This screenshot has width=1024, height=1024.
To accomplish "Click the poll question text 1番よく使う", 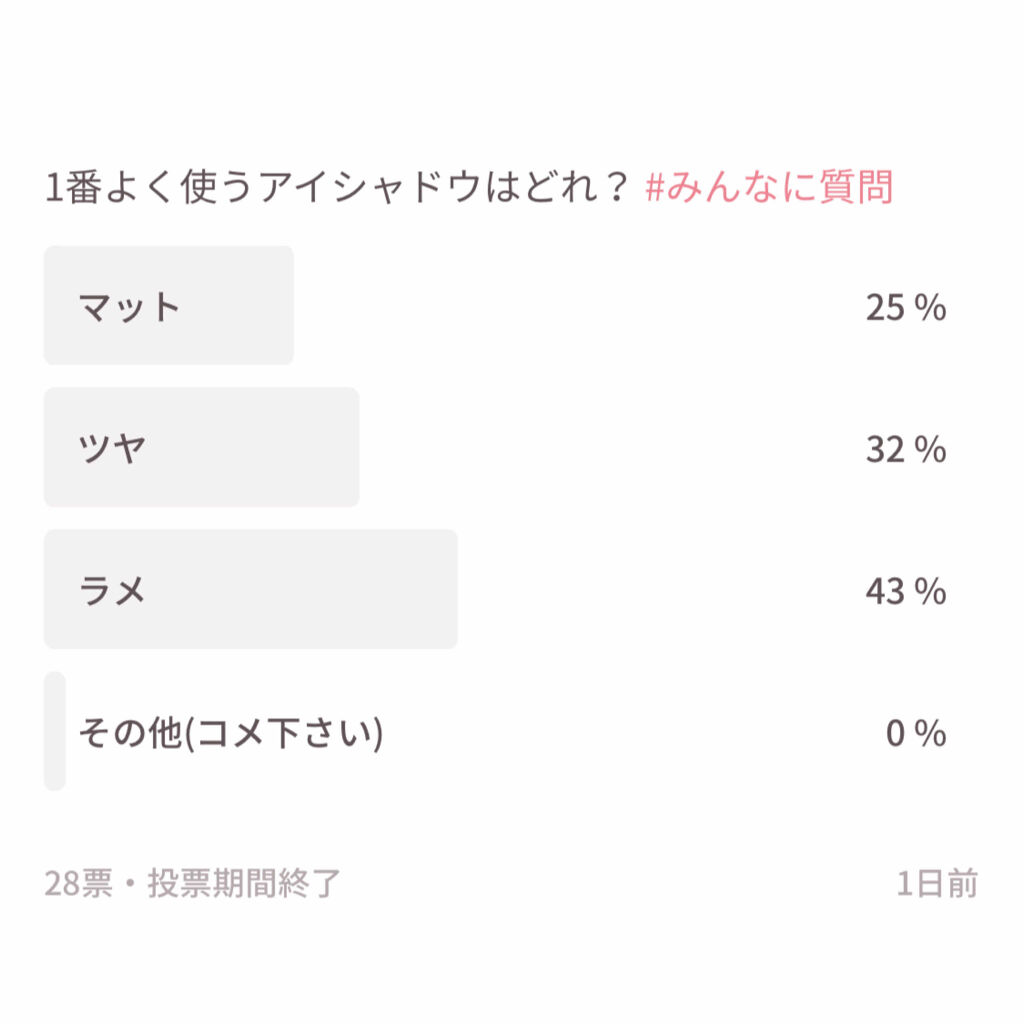I will [145, 188].
